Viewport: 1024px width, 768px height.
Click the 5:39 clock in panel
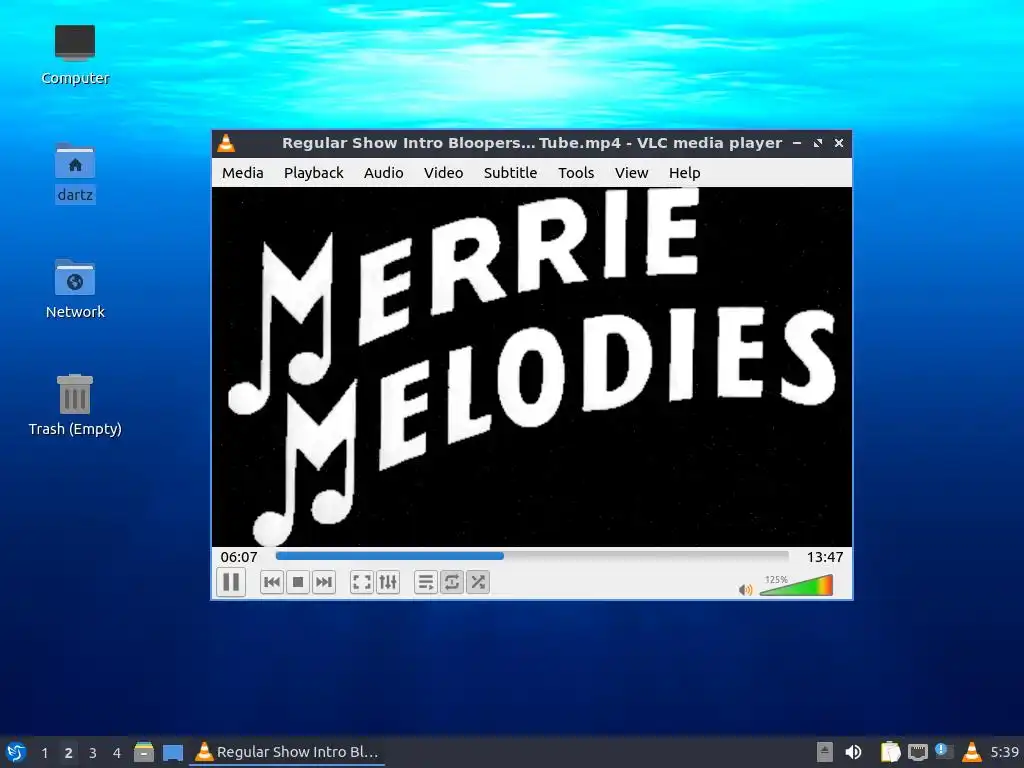click(1004, 752)
